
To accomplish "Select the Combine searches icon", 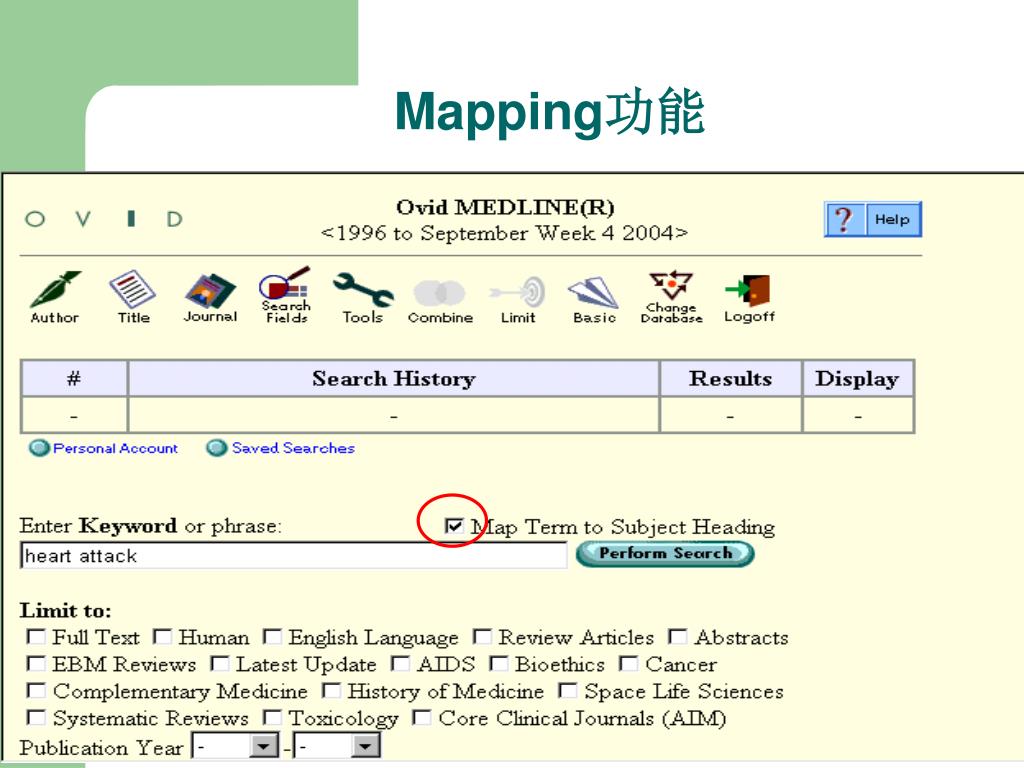I will tap(440, 302).
